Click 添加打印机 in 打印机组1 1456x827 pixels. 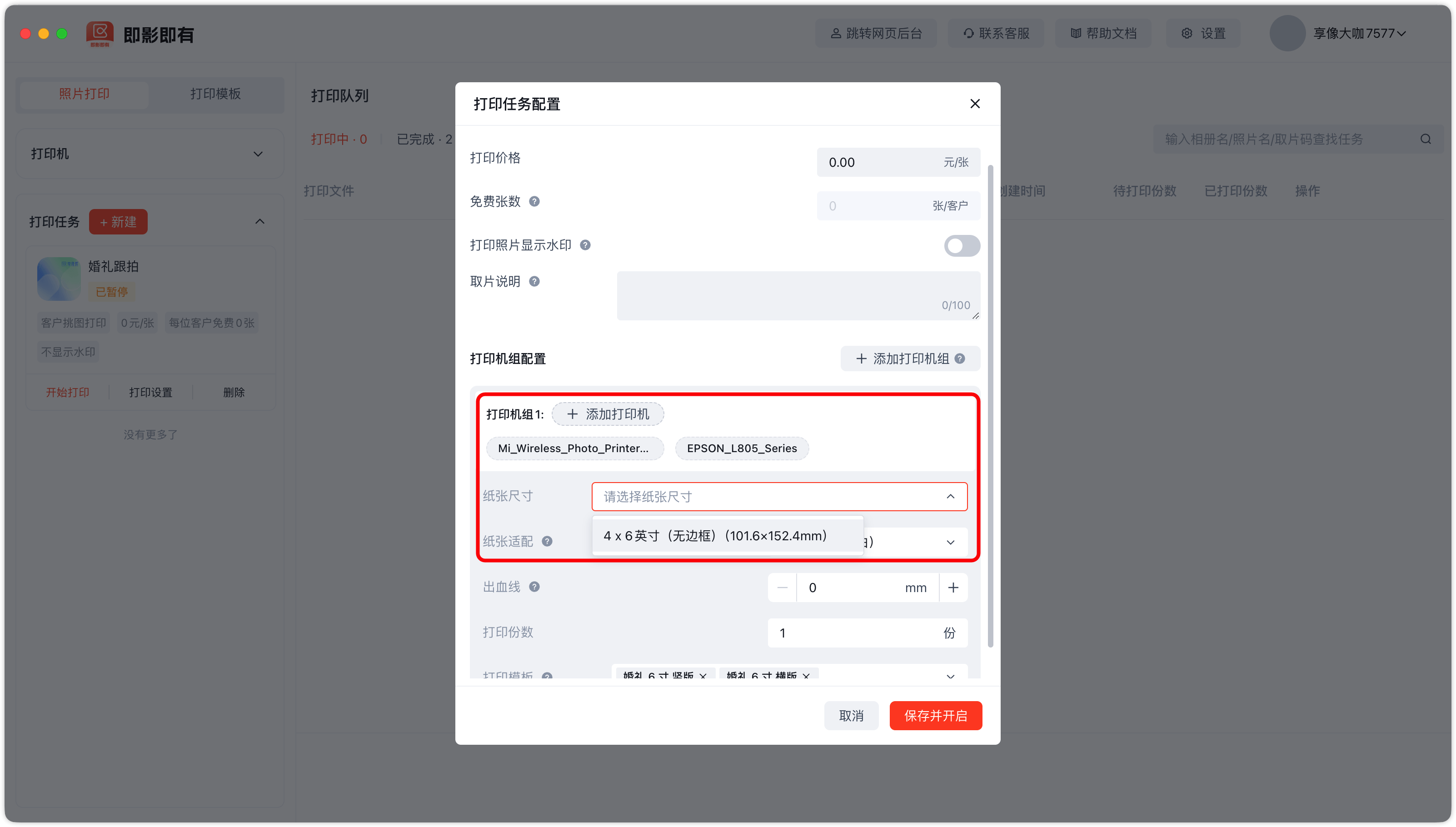coord(608,414)
